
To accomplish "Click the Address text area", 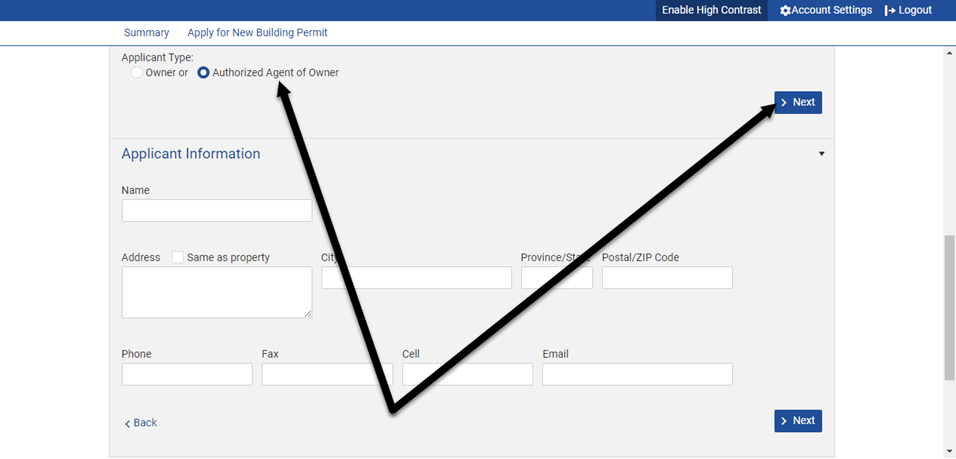I will pos(217,292).
